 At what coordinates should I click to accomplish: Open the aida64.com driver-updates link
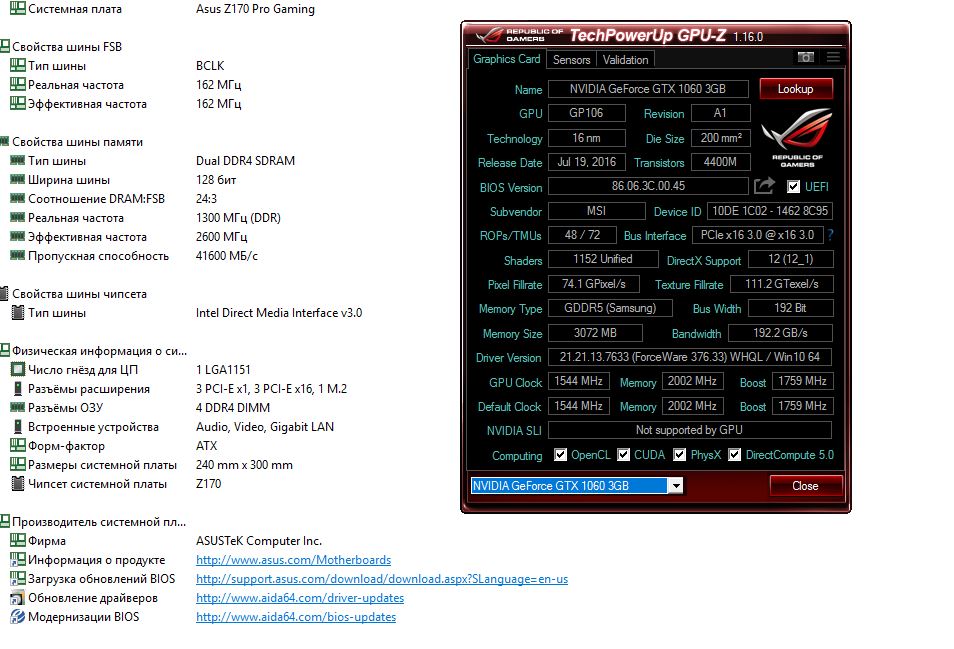point(300,598)
